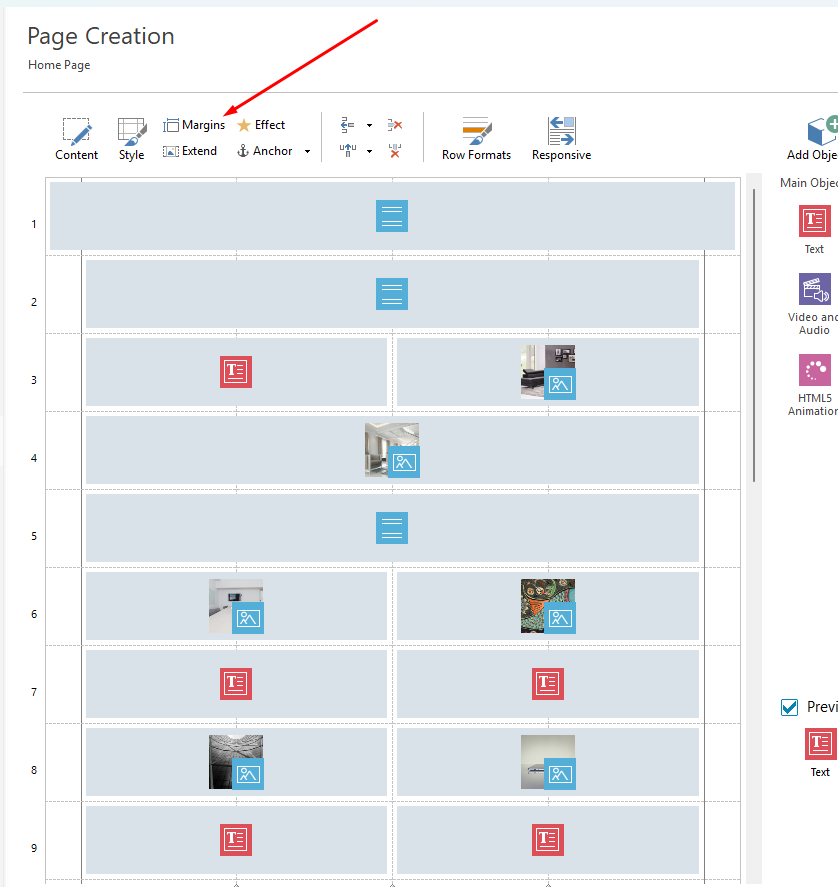
Task: Click the Responsive toolbar icon
Action: (x=561, y=138)
